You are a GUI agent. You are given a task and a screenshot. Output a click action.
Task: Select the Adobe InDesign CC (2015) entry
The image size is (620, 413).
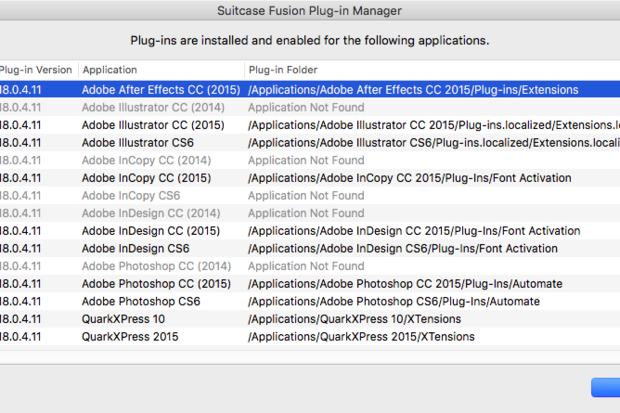pos(151,231)
